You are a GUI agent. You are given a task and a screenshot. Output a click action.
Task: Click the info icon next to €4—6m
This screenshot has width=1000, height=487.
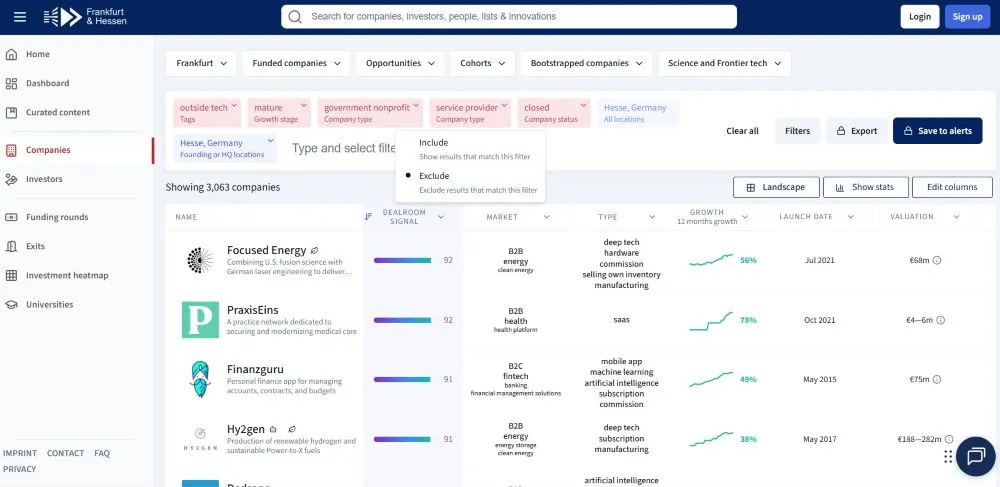tap(940, 320)
